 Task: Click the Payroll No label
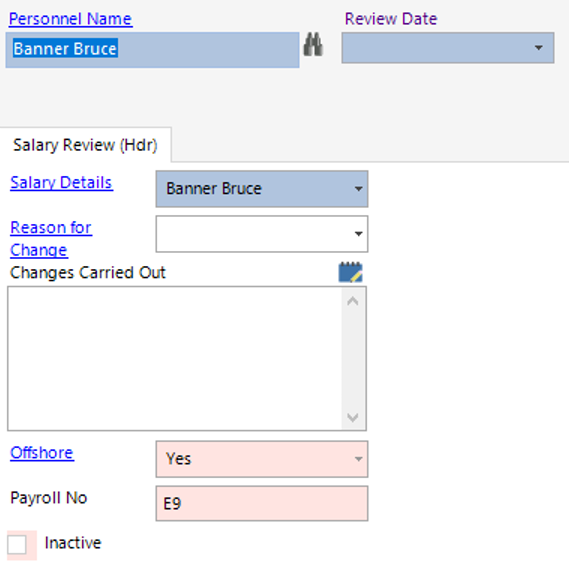click(x=49, y=498)
